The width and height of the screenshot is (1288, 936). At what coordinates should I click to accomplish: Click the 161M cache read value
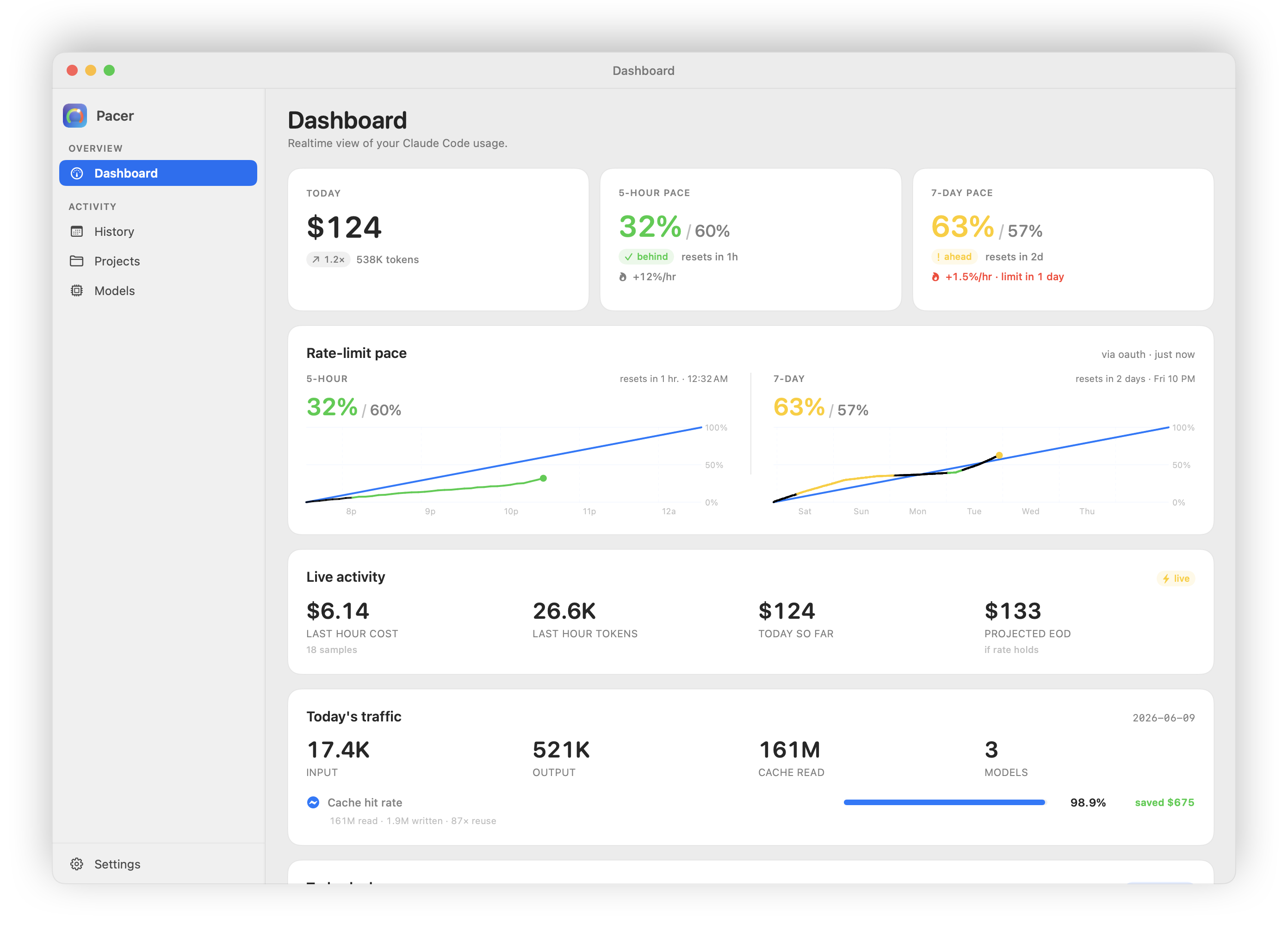[x=789, y=750]
